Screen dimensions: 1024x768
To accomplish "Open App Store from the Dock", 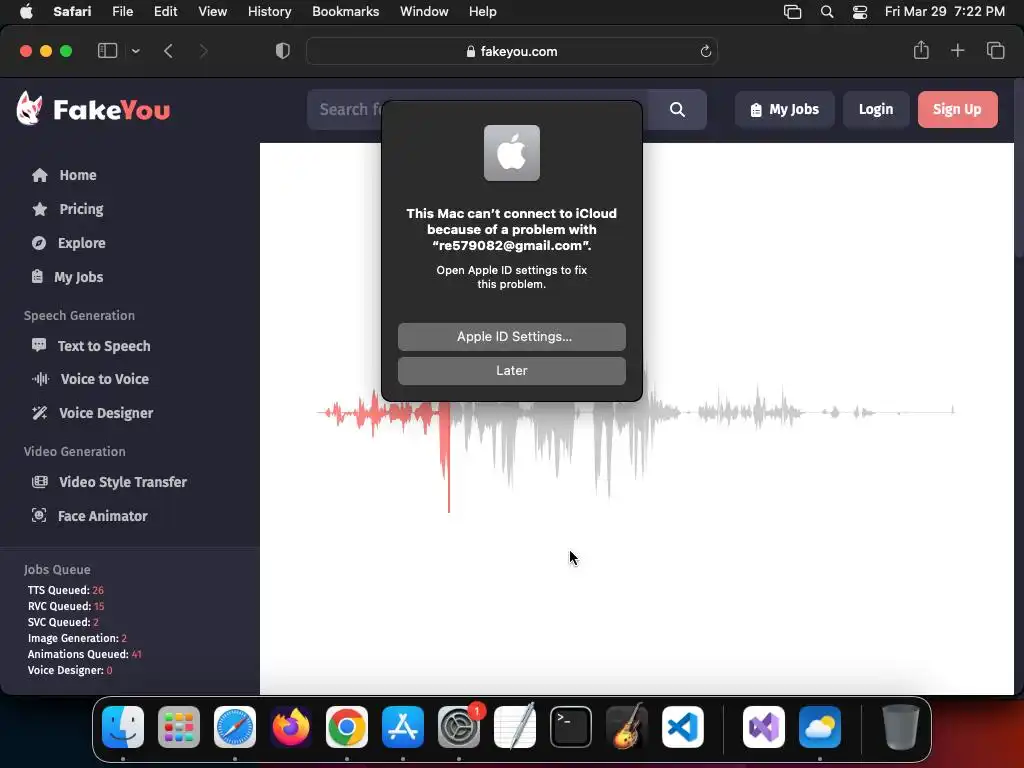I will (x=403, y=727).
